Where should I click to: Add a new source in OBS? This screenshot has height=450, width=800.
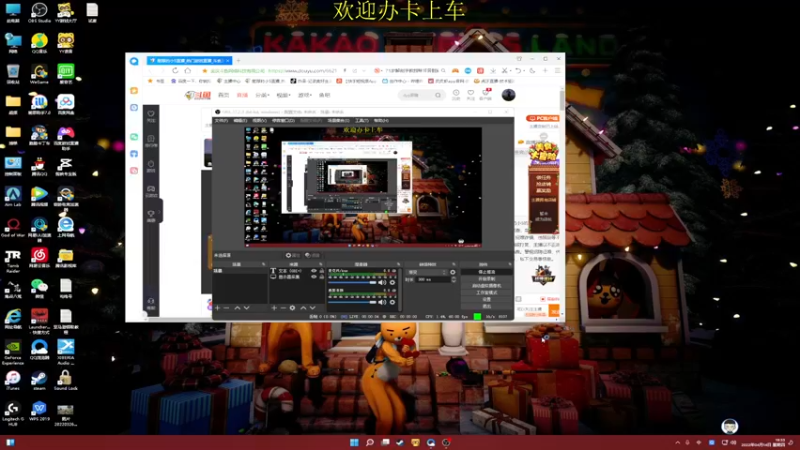pos(274,308)
